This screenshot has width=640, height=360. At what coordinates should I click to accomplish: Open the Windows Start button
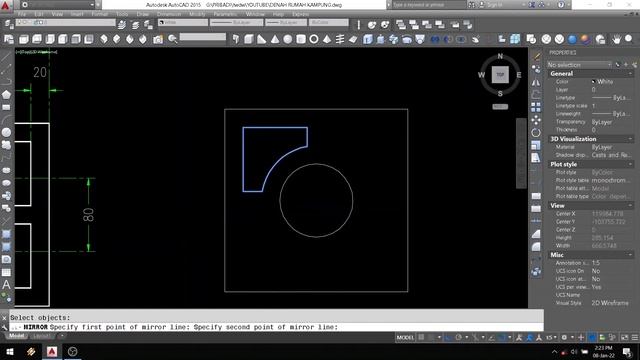(x=9, y=351)
